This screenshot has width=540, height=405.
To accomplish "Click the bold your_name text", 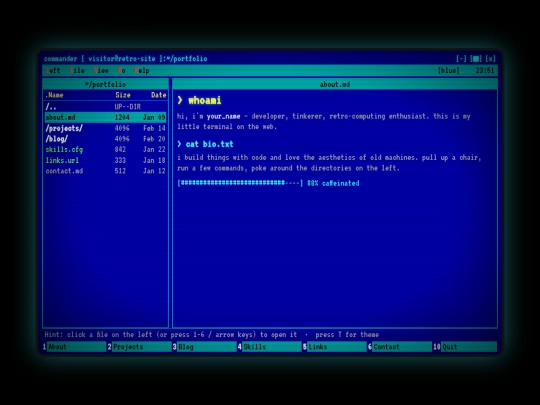I will [x=223, y=116].
